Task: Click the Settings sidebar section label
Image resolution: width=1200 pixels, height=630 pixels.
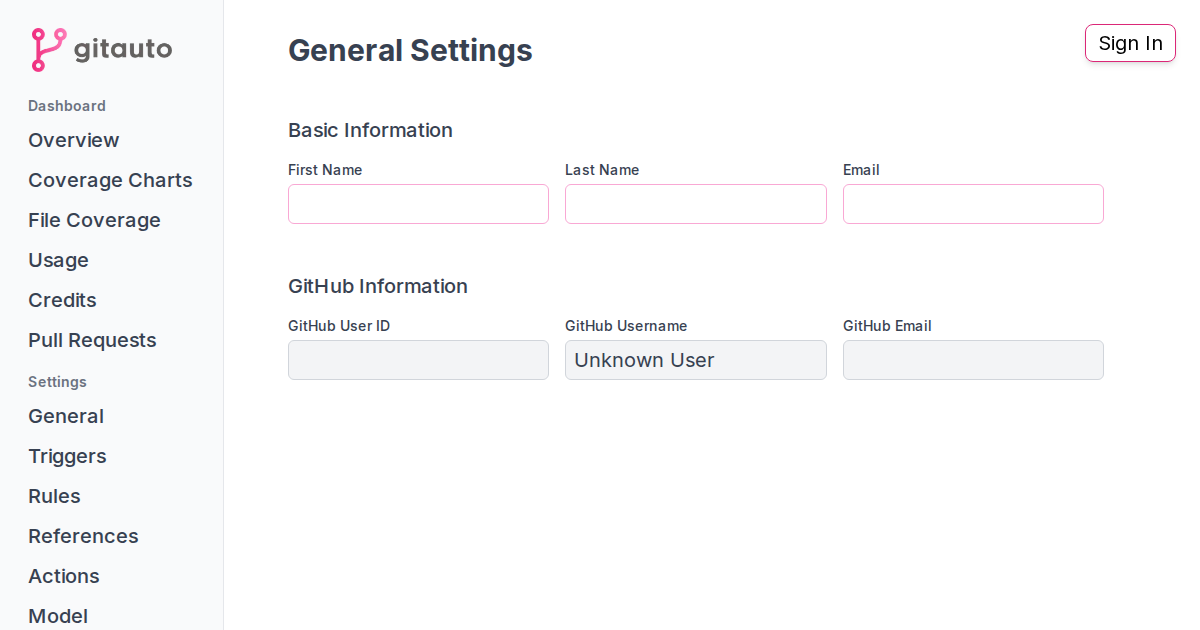Action: pyautogui.click(x=57, y=382)
